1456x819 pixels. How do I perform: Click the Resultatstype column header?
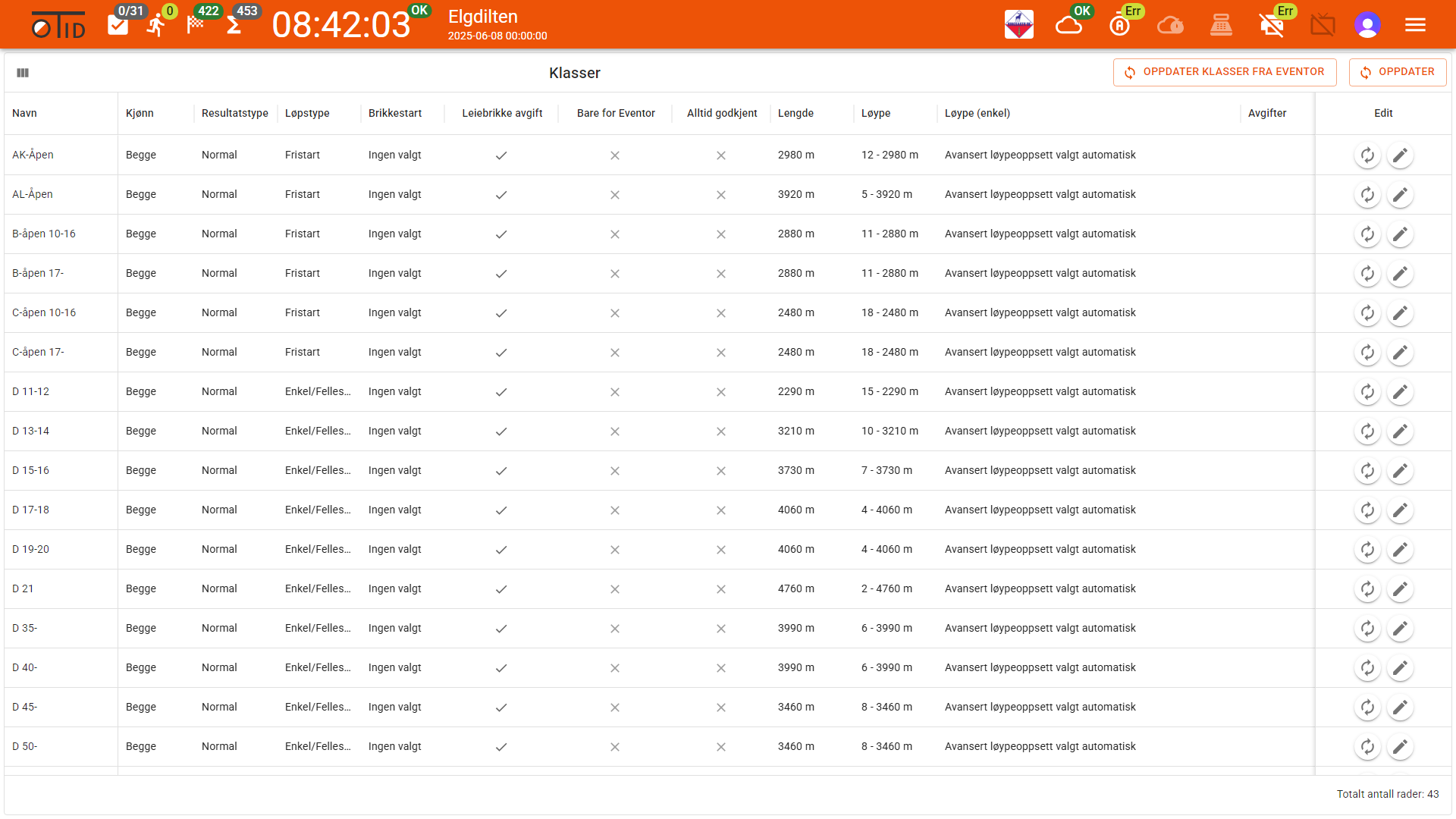235,113
